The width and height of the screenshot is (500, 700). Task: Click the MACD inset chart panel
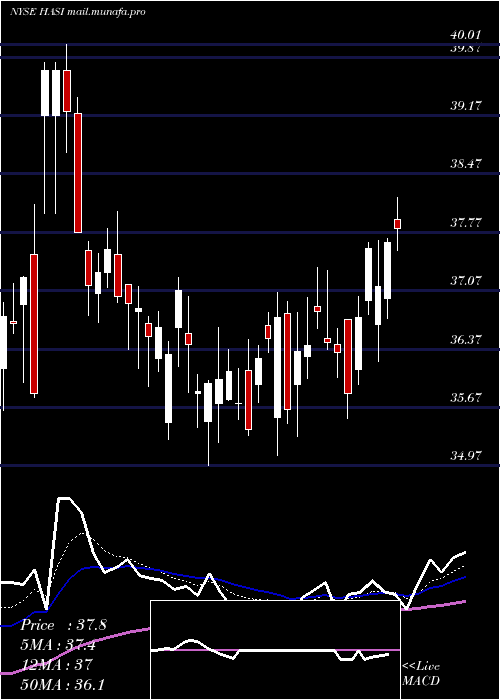pyautogui.click(x=275, y=650)
